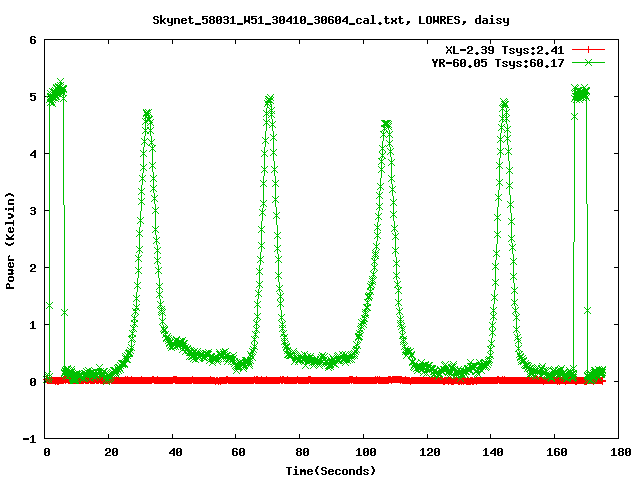Click the green peak near 107 seconds
This screenshot has width=640, height=480.
[x=386, y=124]
